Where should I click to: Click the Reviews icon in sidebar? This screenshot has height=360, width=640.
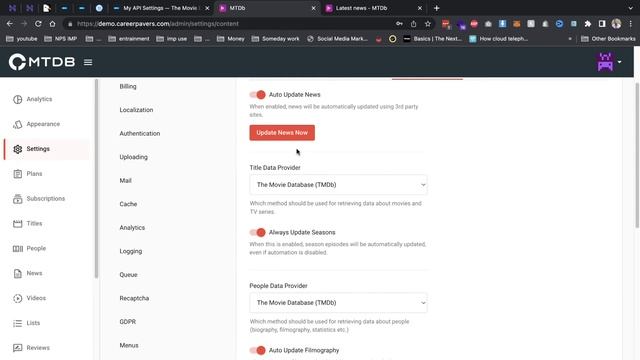pyautogui.click(x=18, y=348)
